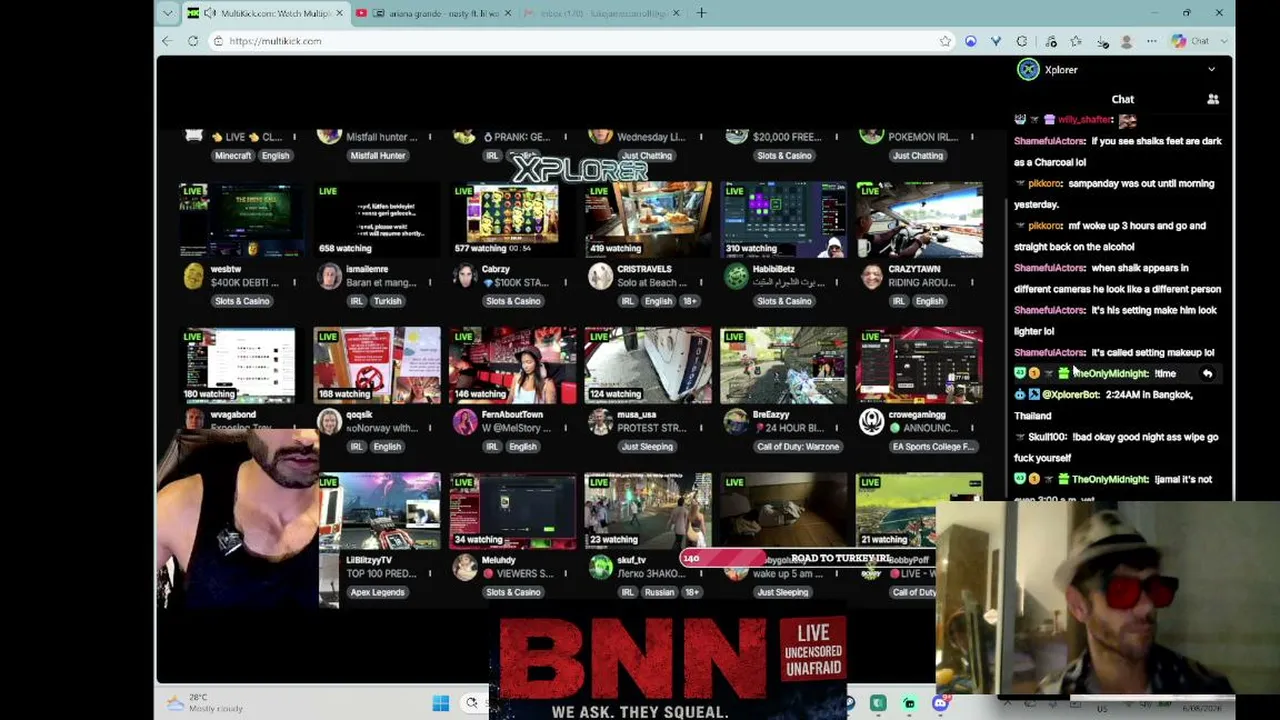The height and width of the screenshot is (720, 1280).
Task: Select Turkish tag under ismailemre
Action: (387, 301)
